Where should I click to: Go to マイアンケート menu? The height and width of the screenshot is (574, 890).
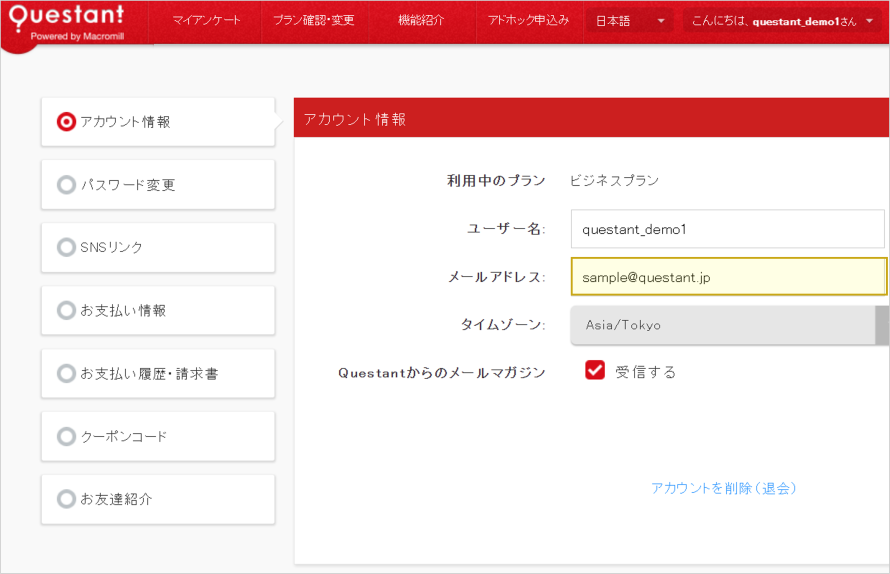(206, 21)
